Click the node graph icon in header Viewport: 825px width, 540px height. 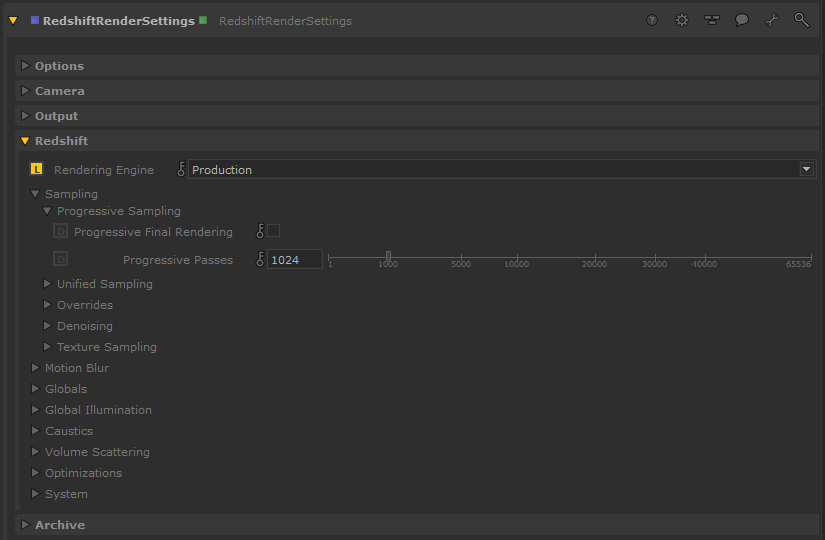[x=712, y=21]
